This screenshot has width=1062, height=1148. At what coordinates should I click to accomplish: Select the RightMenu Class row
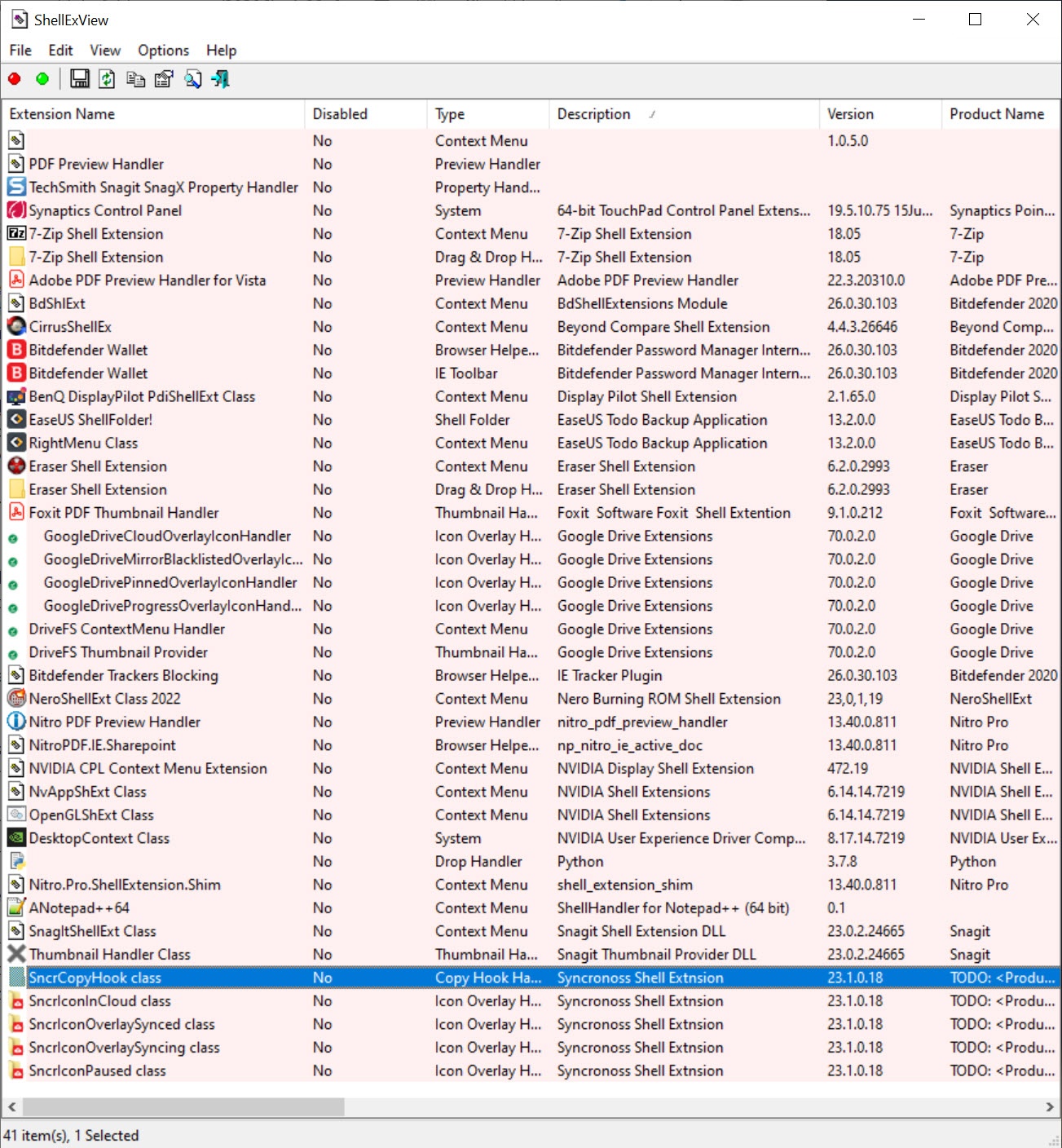point(531,443)
